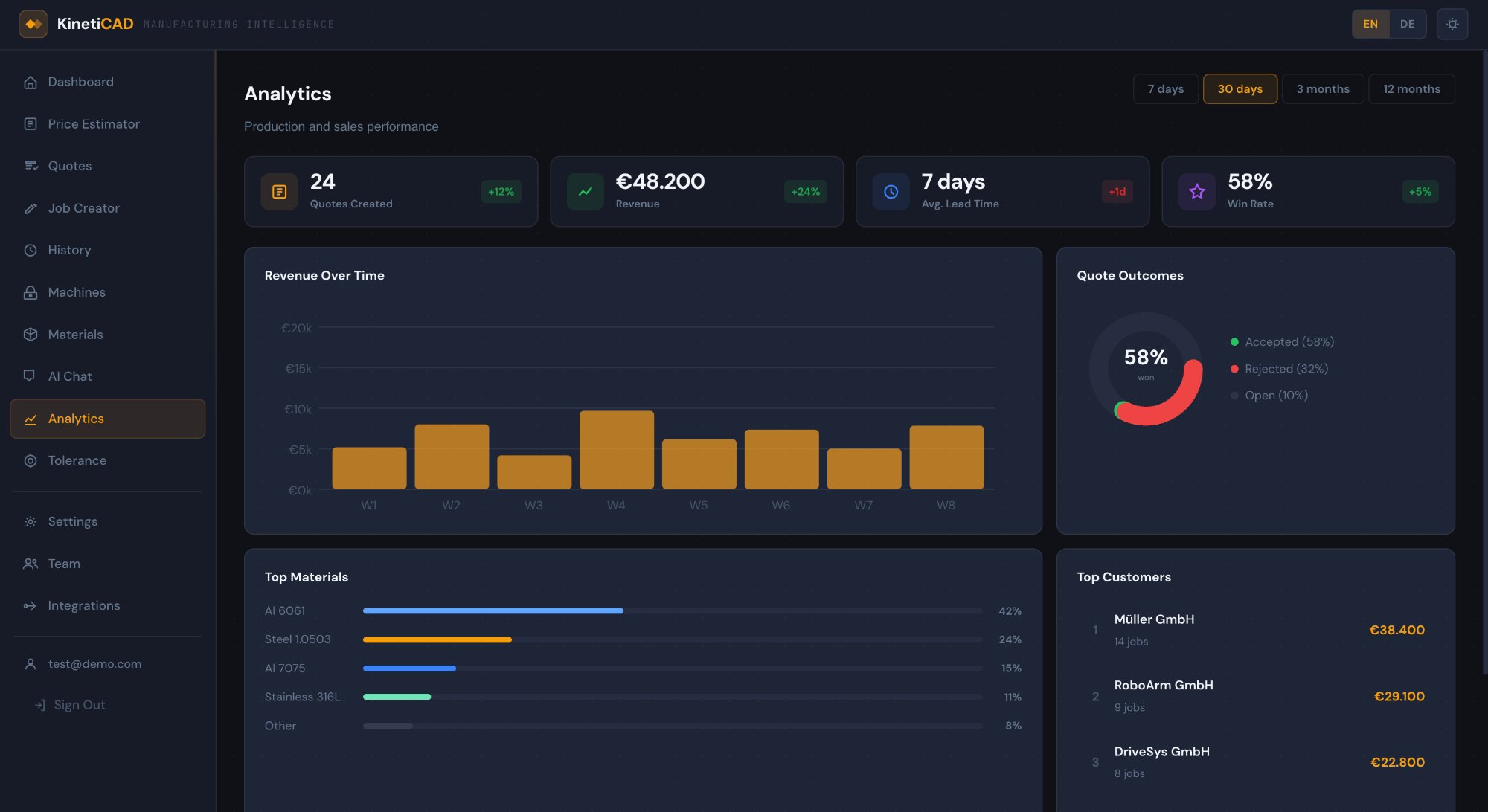Select the Materials box icon
The height and width of the screenshot is (812, 1488).
pyautogui.click(x=31, y=335)
